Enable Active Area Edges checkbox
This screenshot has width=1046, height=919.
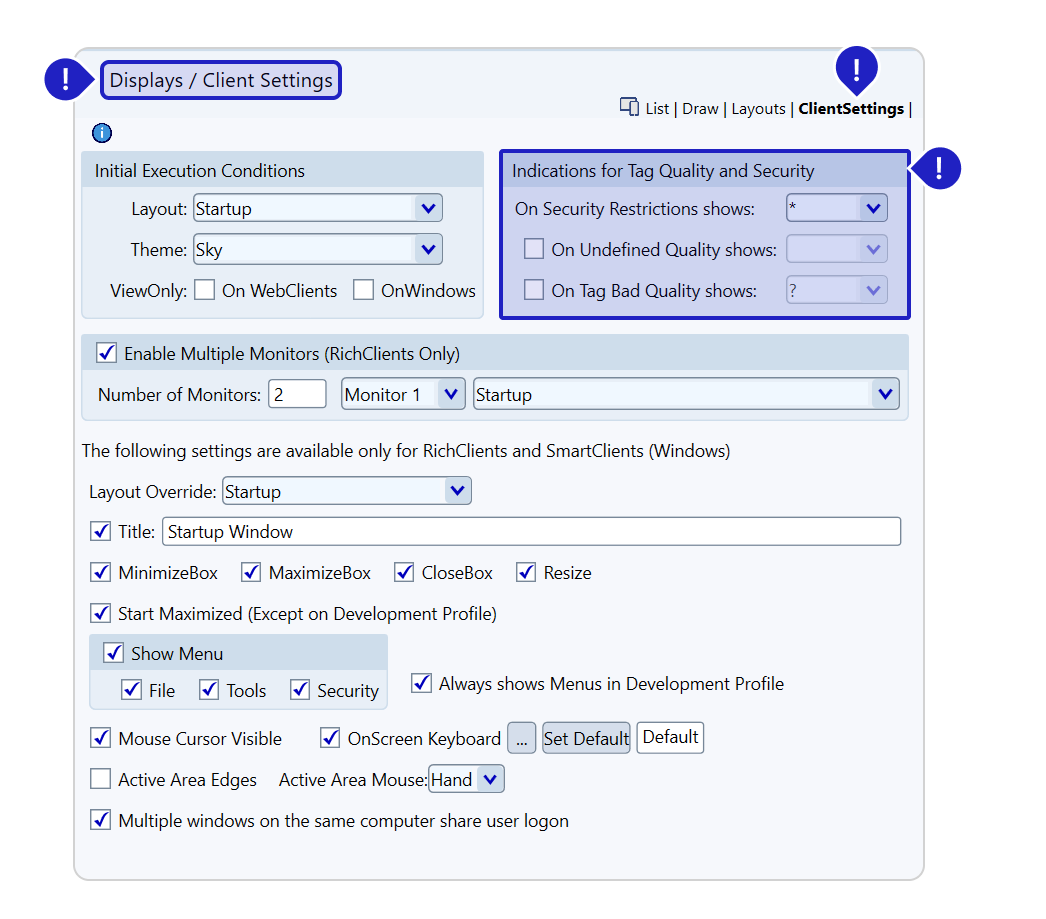101,779
